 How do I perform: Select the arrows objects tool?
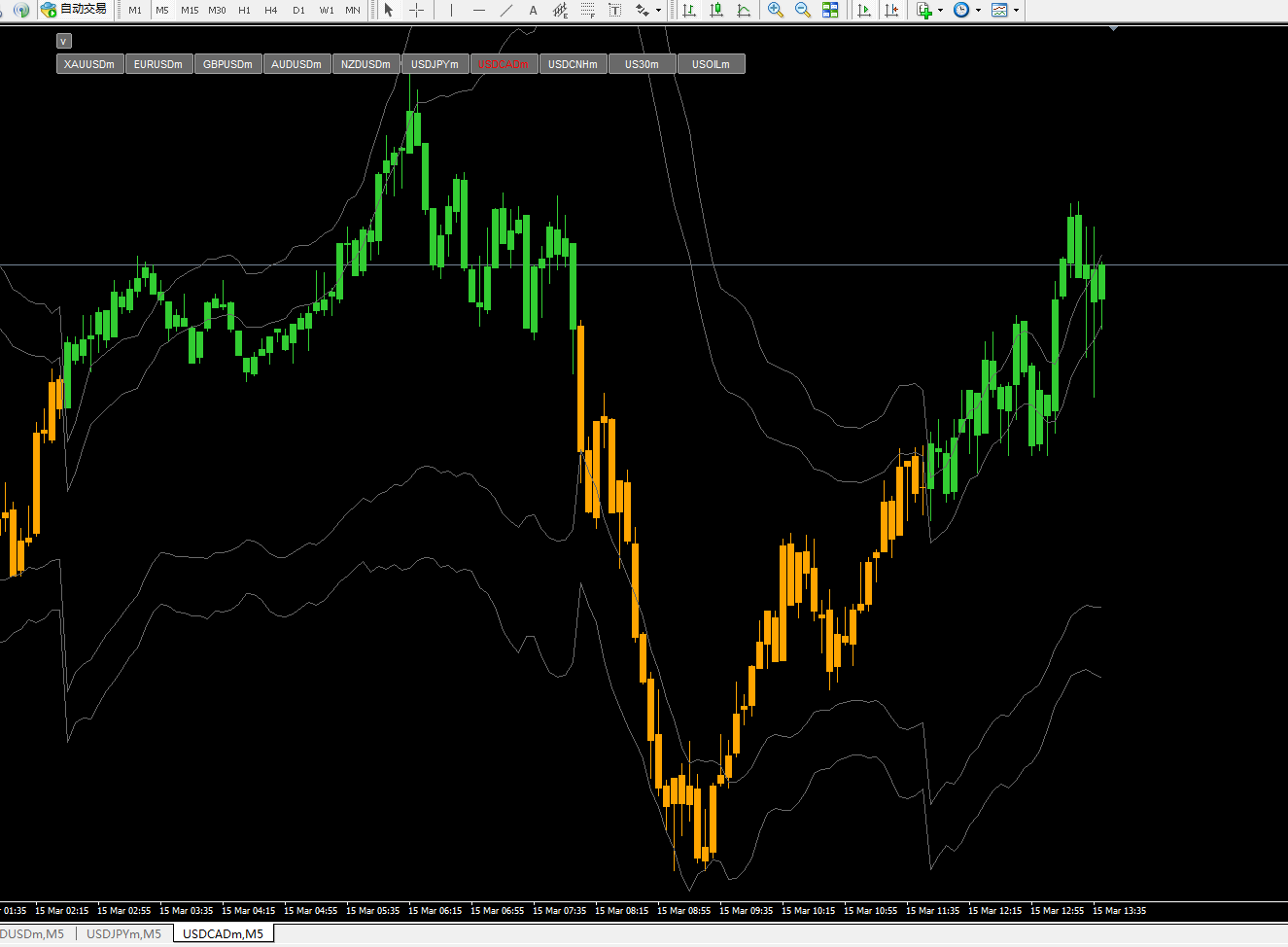[642, 10]
